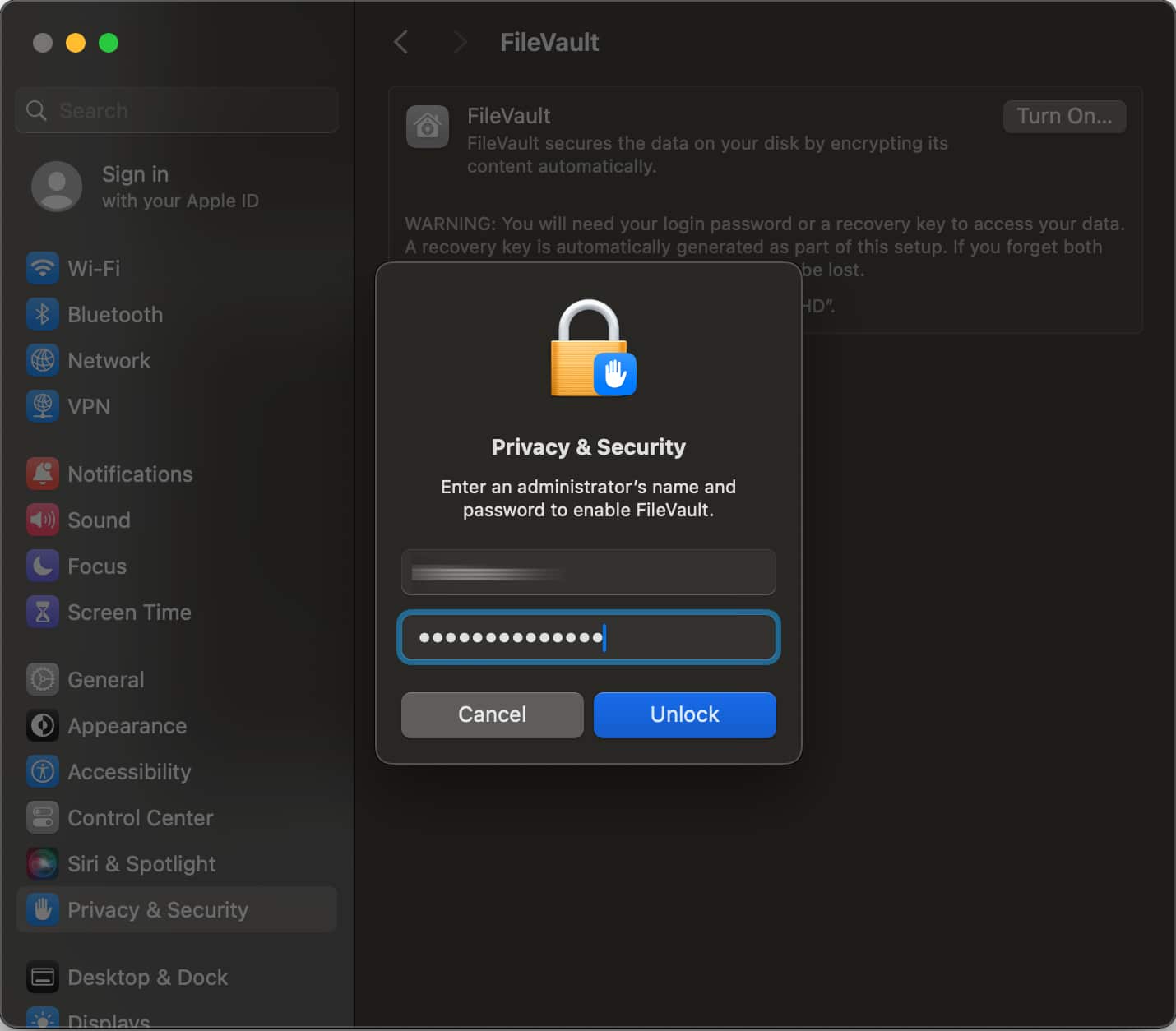The image size is (1176, 1031).
Task: Click the Desktop & Dock icon
Action: click(x=43, y=977)
